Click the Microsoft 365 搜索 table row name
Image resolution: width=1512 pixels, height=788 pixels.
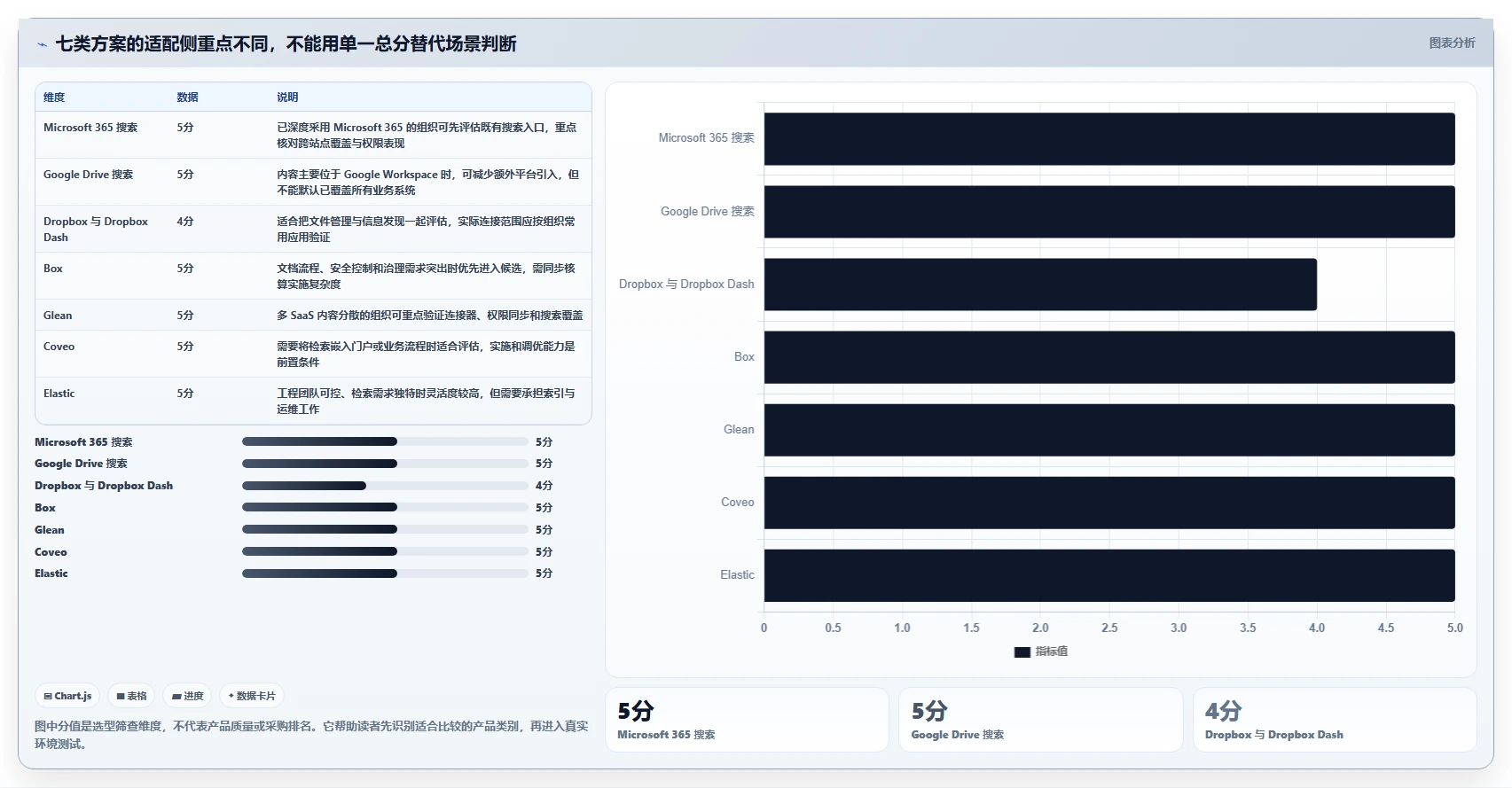(90, 128)
